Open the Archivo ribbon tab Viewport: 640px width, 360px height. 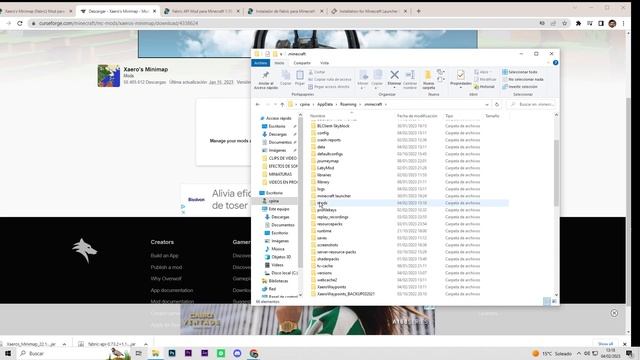tap(260, 63)
